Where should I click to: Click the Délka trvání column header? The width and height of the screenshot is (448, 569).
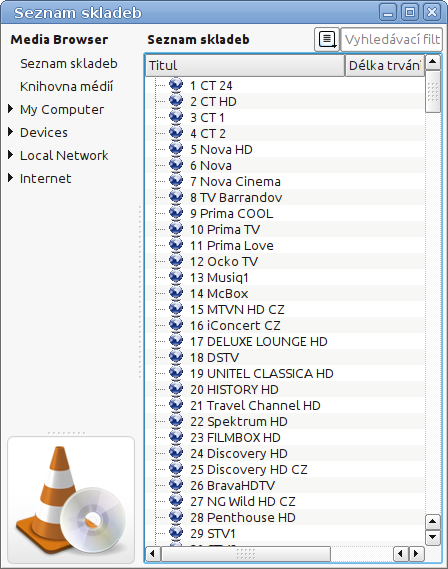pyautogui.click(x=385, y=66)
